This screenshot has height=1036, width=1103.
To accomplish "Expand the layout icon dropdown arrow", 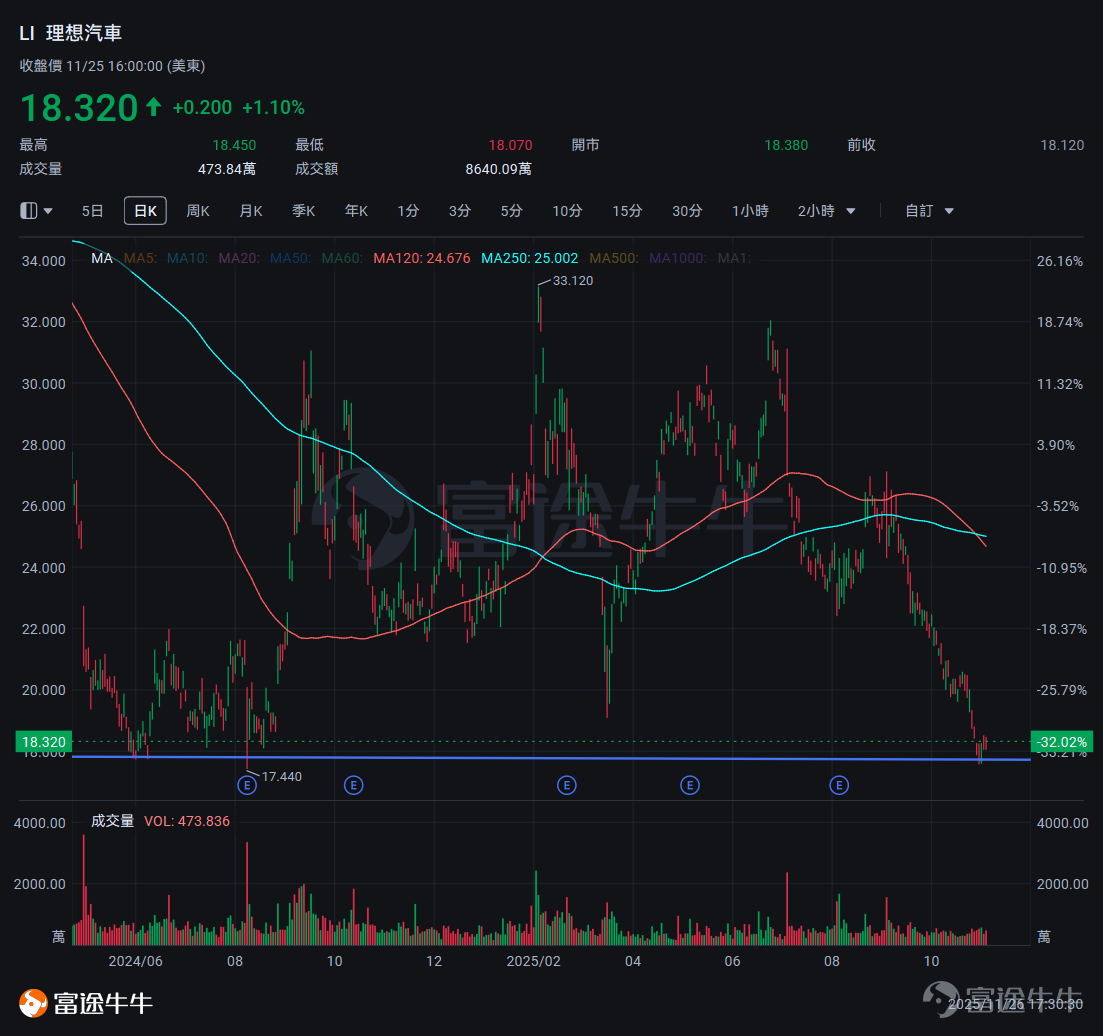I will pos(48,211).
